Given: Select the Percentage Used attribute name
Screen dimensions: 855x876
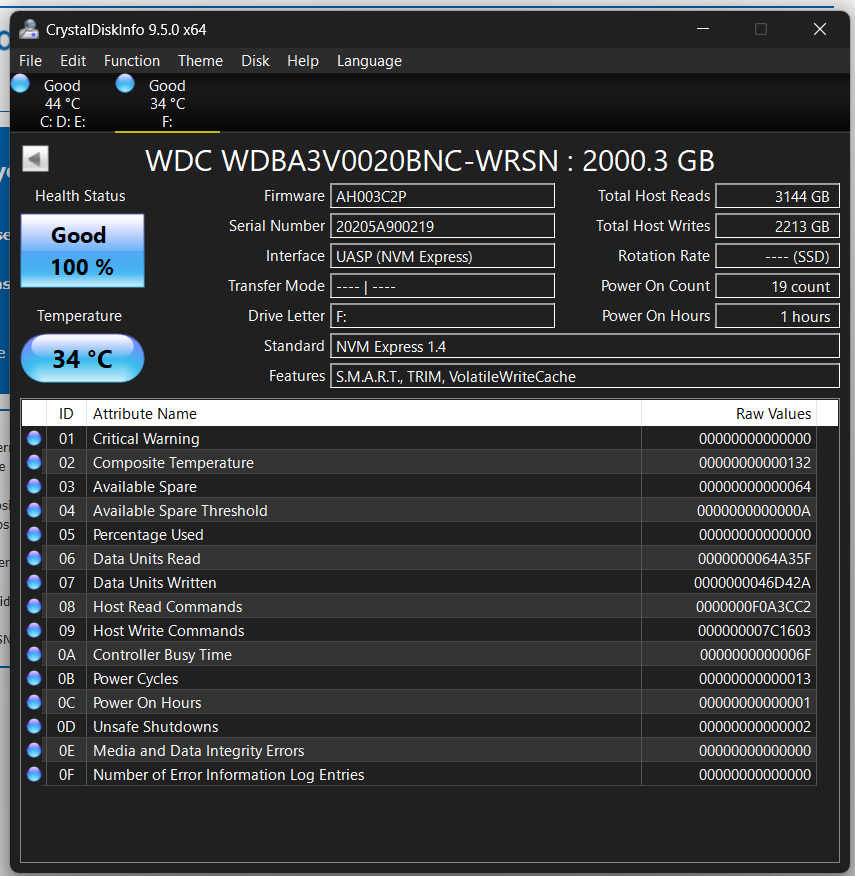Looking at the screenshot, I should (148, 535).
